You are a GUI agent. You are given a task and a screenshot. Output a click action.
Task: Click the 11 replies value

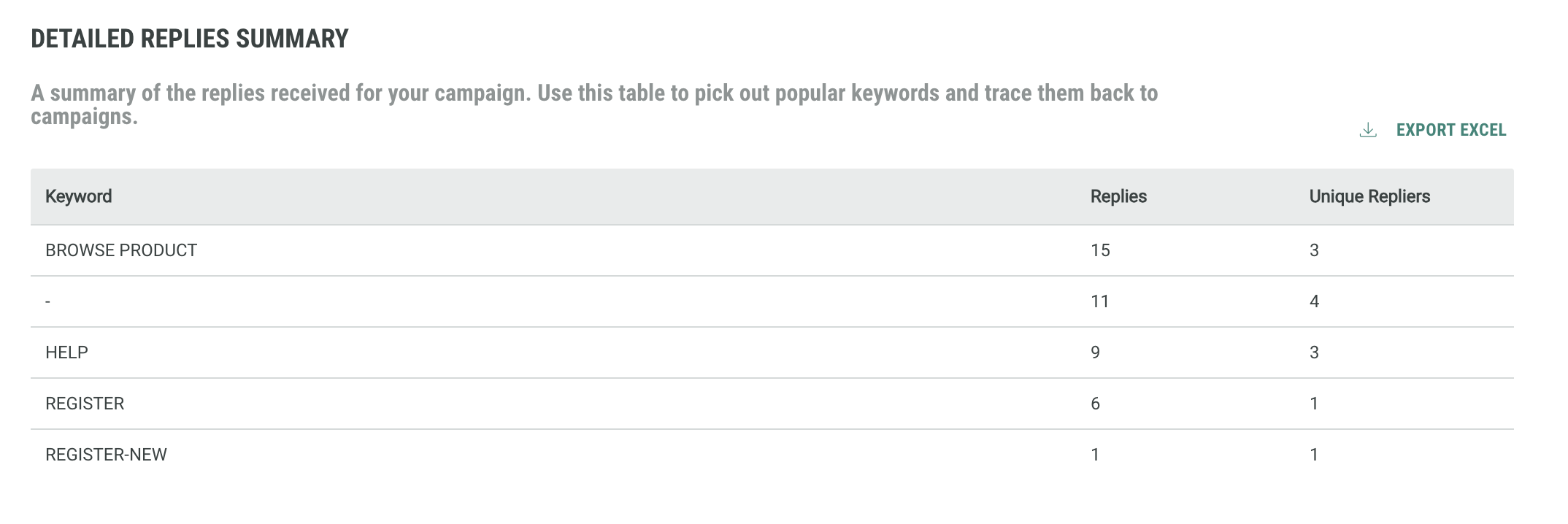[1100, 301]
